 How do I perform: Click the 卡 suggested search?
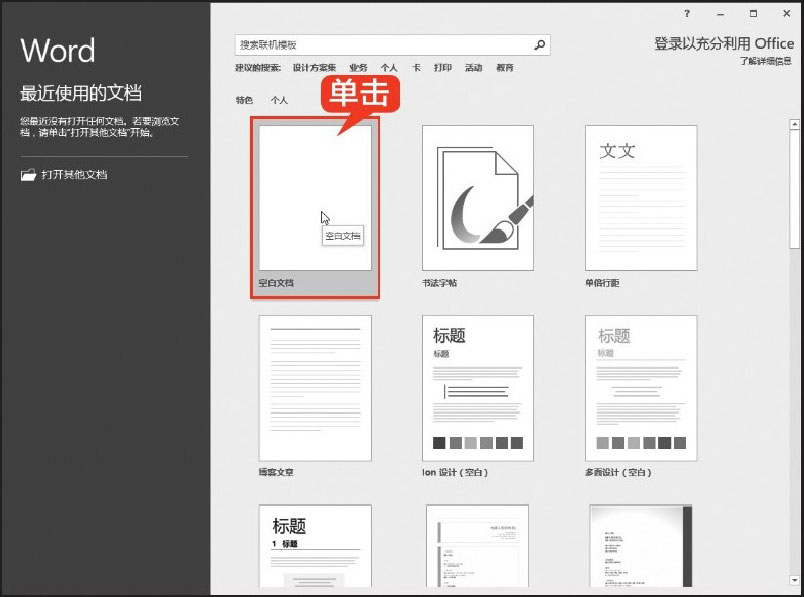[416, 68]
